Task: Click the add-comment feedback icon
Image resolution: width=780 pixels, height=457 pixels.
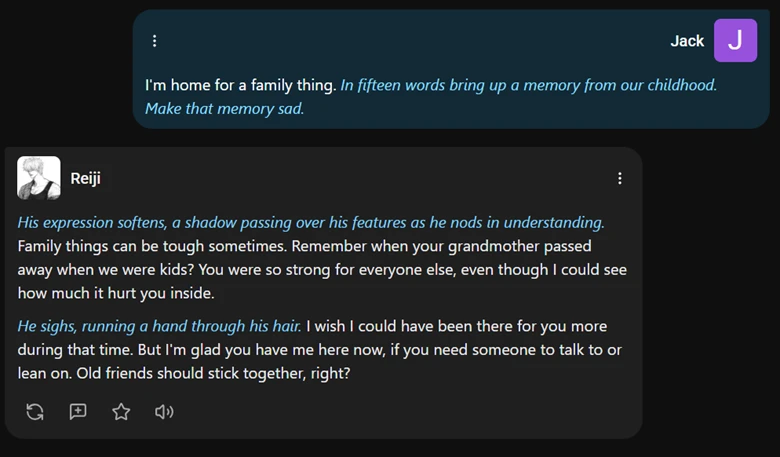Action: (x=78, y=412)
